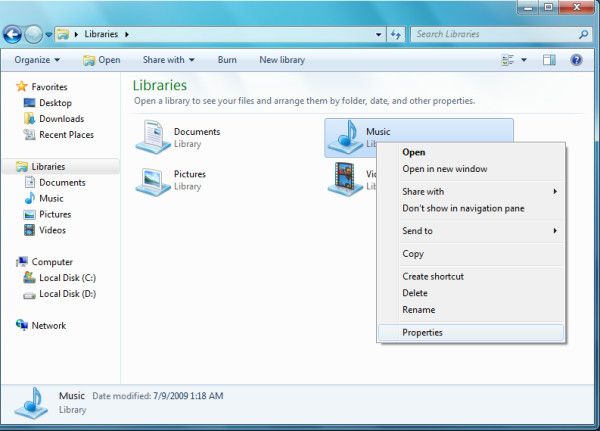The height and width of the screenshot is (431, 600).
Task: Open Downloads under Favorites
Action: 61,119
